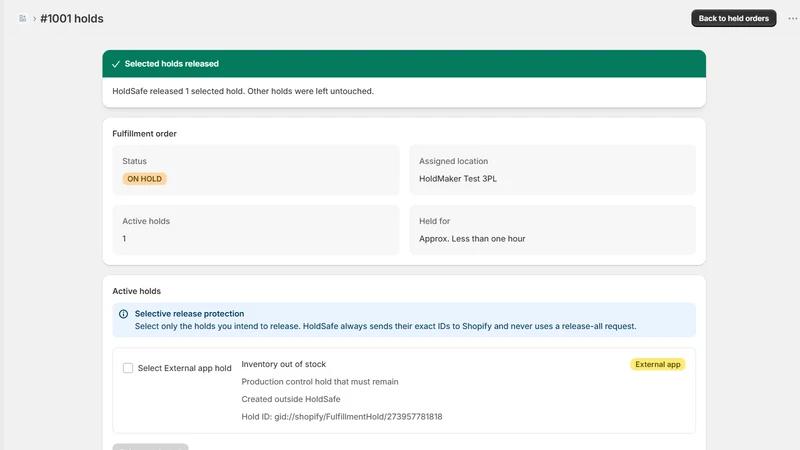Click the info icon in Selective release protection

click(x=123, y=314)
